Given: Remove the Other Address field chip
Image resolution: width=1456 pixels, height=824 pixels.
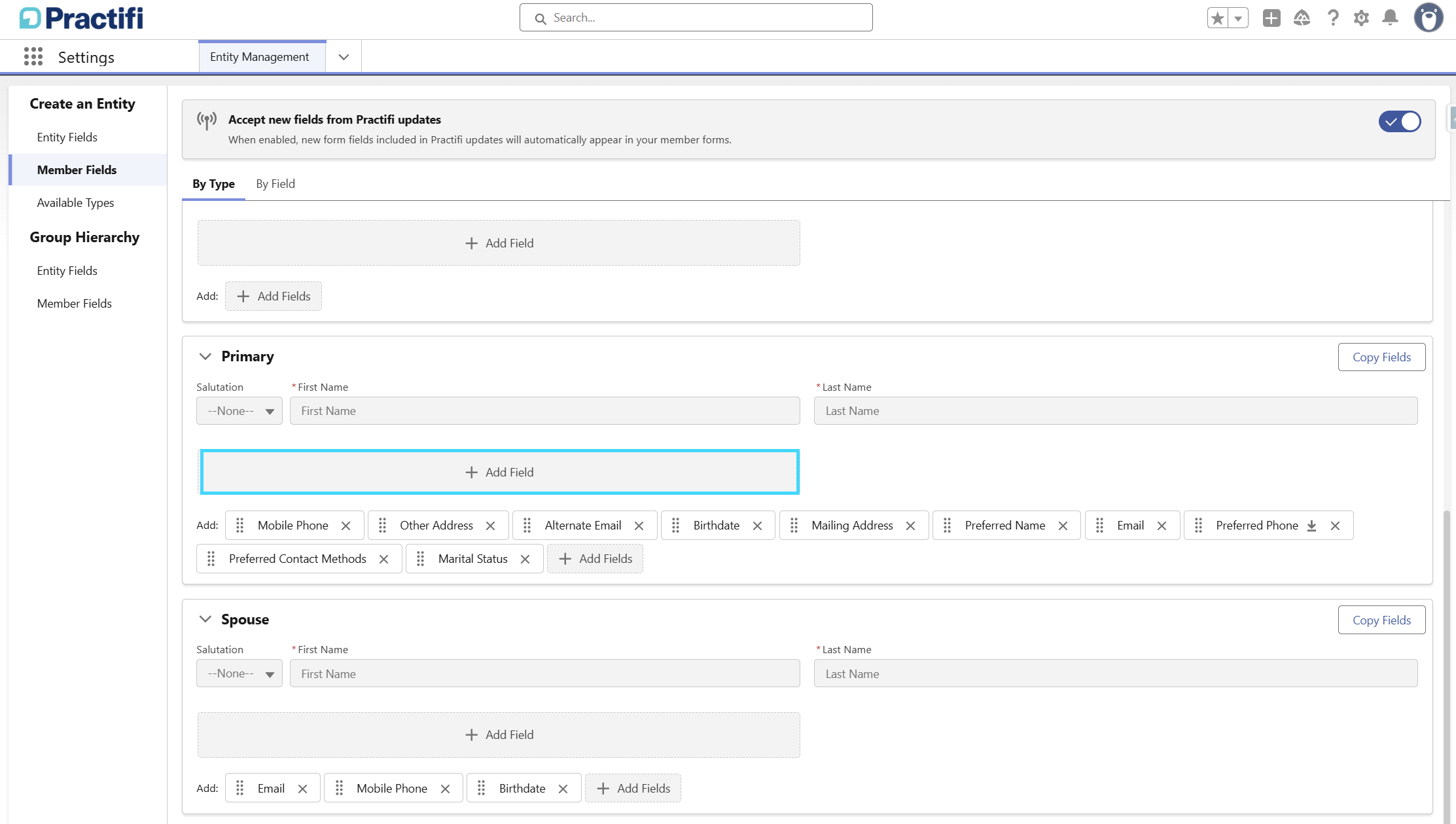Looking at the screenshot, I should [x=490, y=526].
